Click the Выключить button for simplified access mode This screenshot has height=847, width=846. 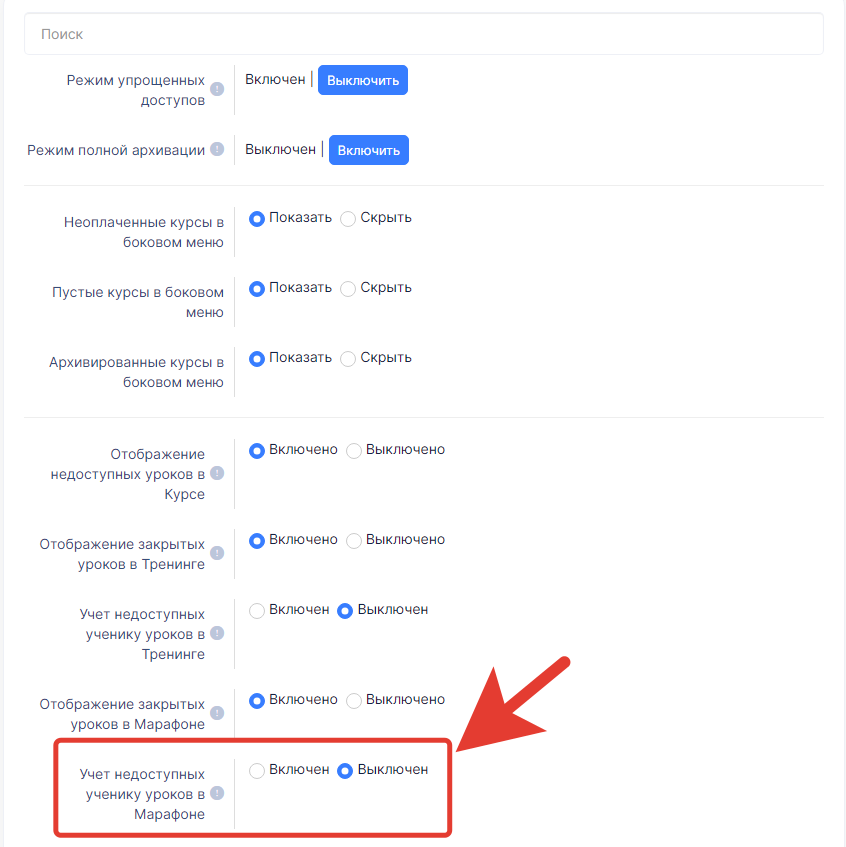click(362, 80)
